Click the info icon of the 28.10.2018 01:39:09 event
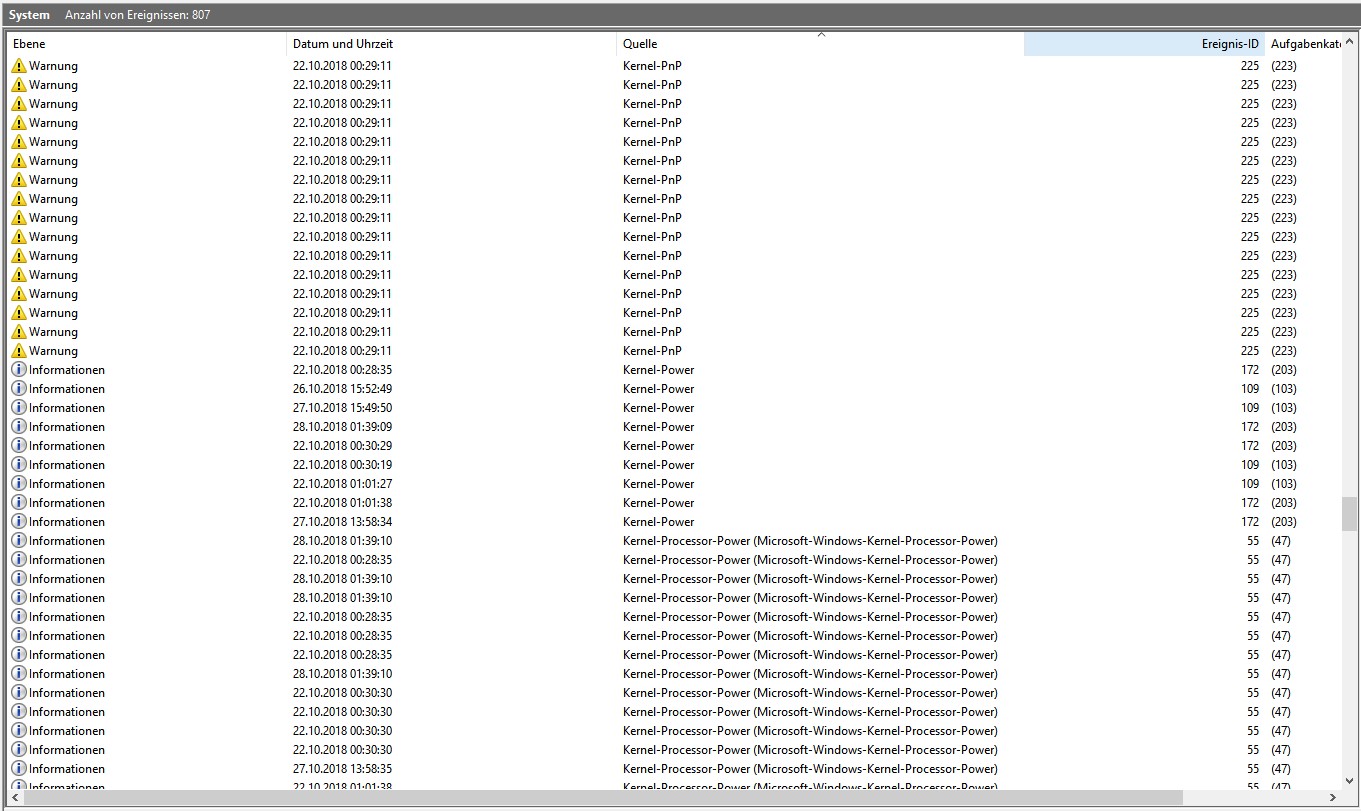Screen dimensions: 1361x811 point(19,427)
